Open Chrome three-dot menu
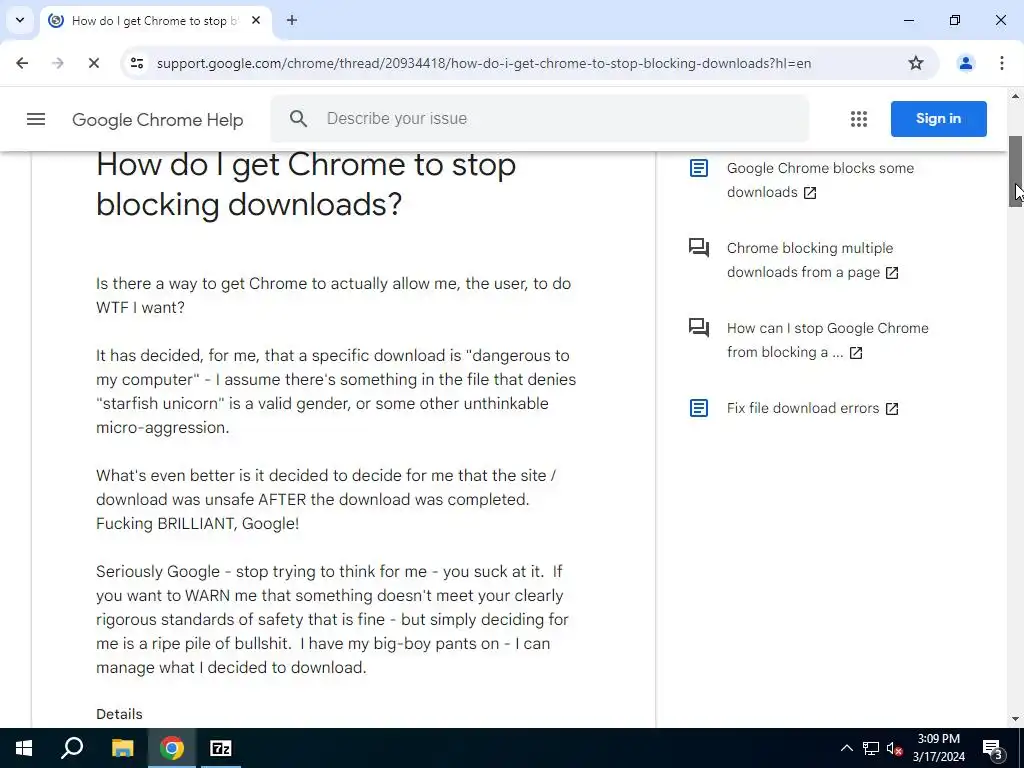This screenshot has width=1024, height=768. click(1001, 63)
